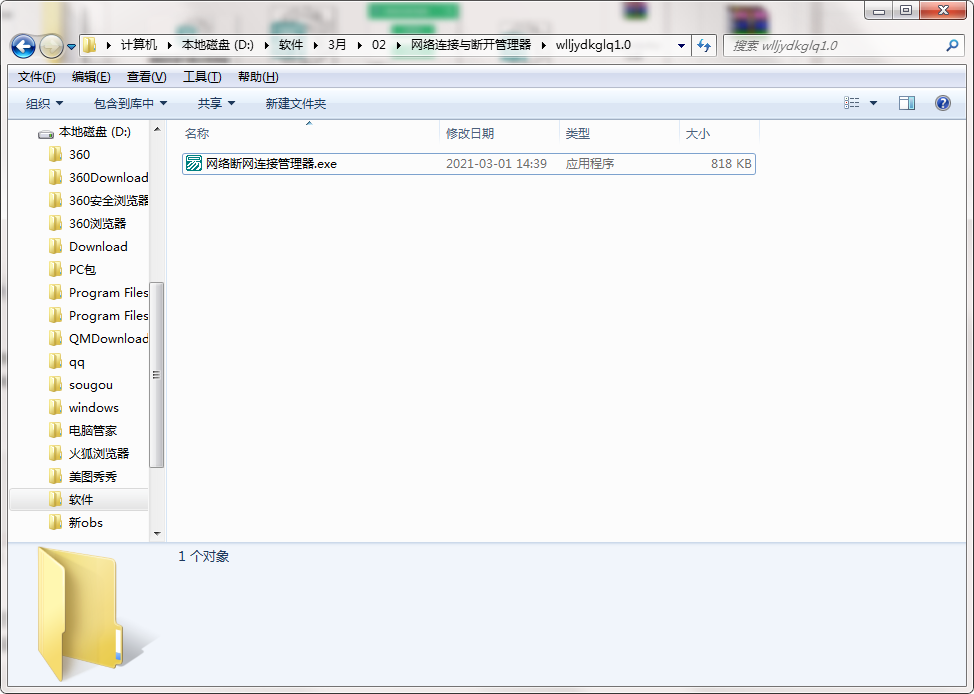Click 3月 breadcrumb segment
This screenshot has height=694, width=974.
pos(337,45)
